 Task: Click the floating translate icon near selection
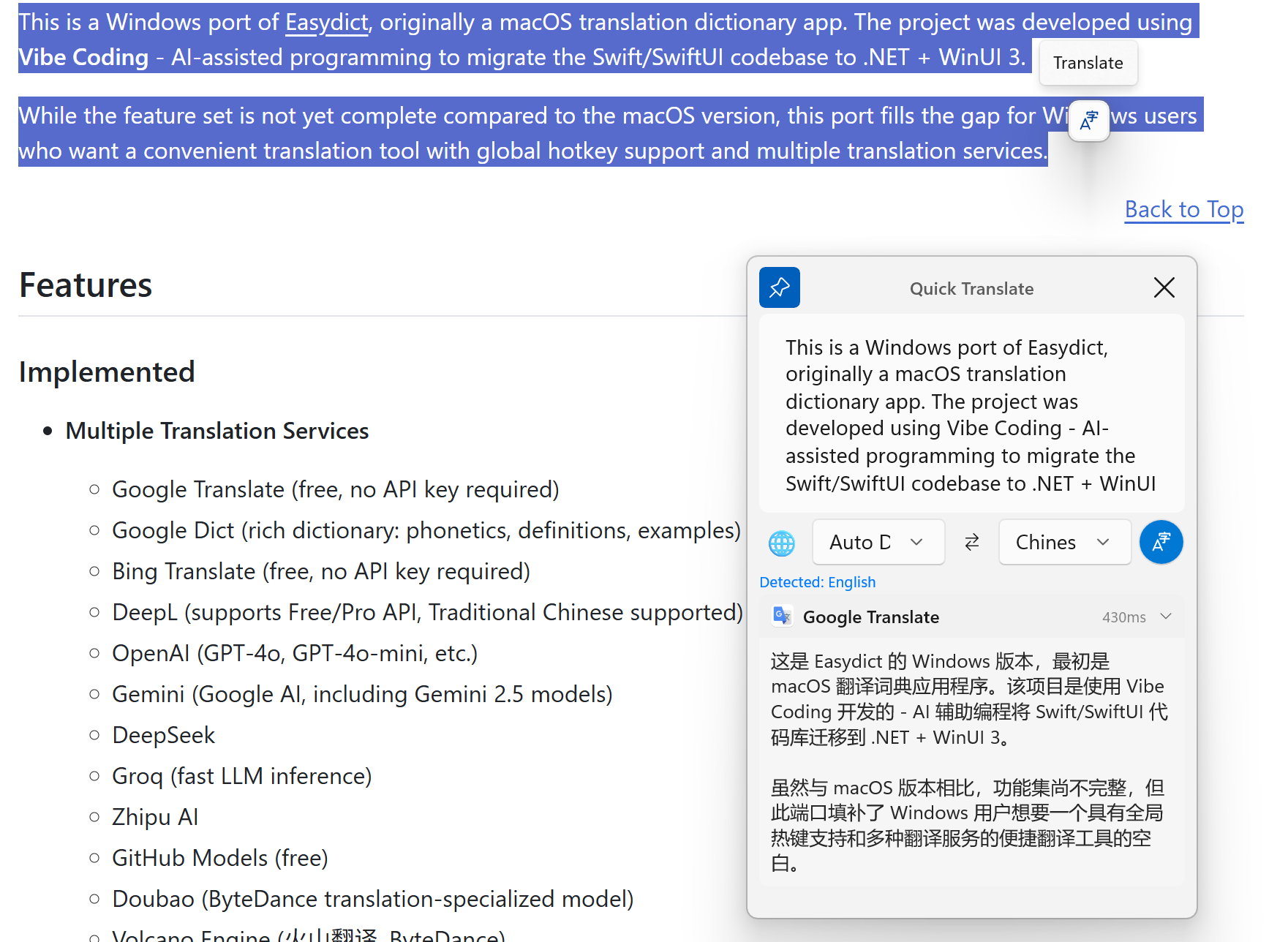click(x=1089, y=121)
